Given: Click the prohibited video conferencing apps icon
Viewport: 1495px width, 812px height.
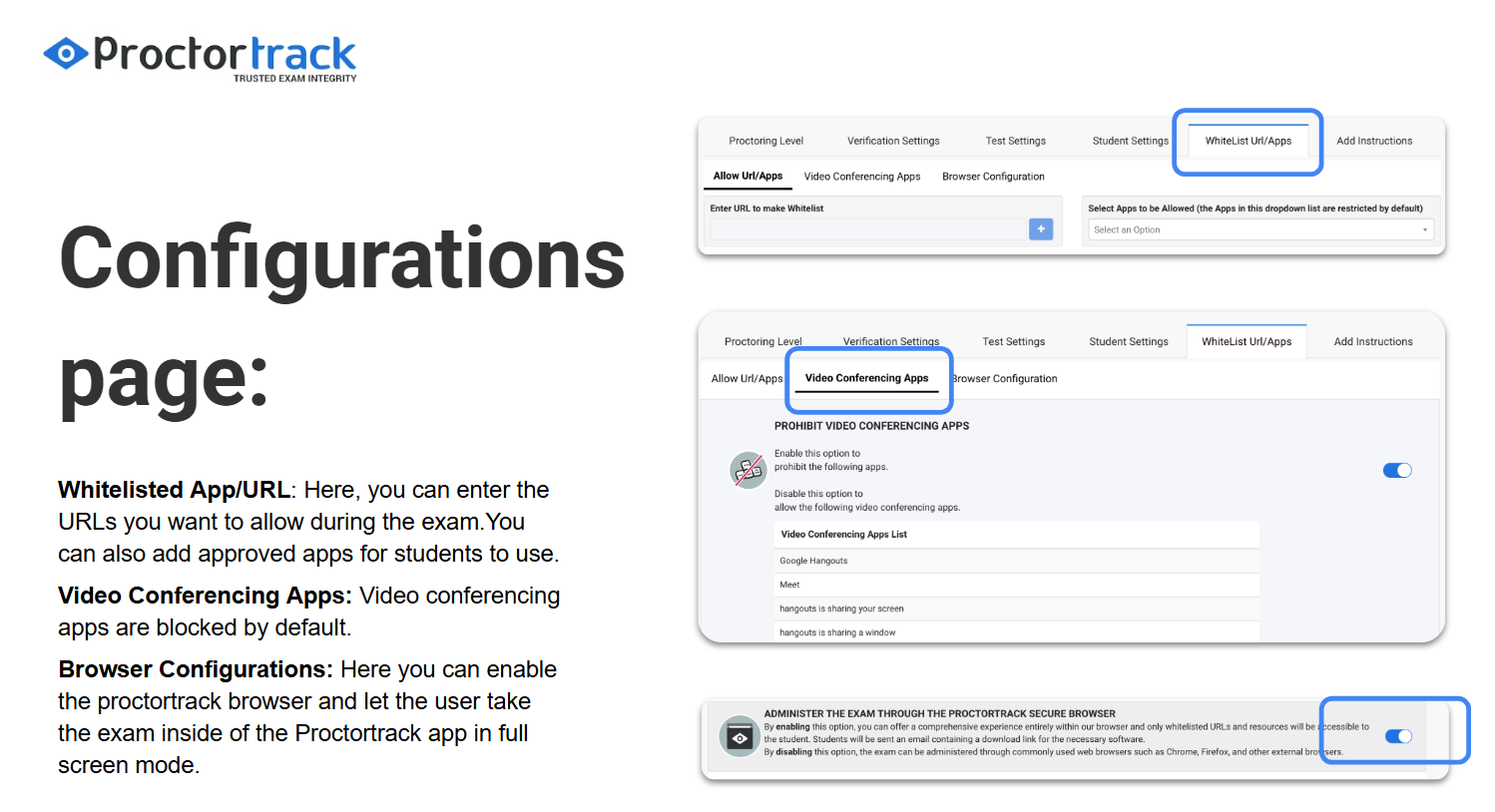Looking at the screenshot, I should (x=747, y=470).
